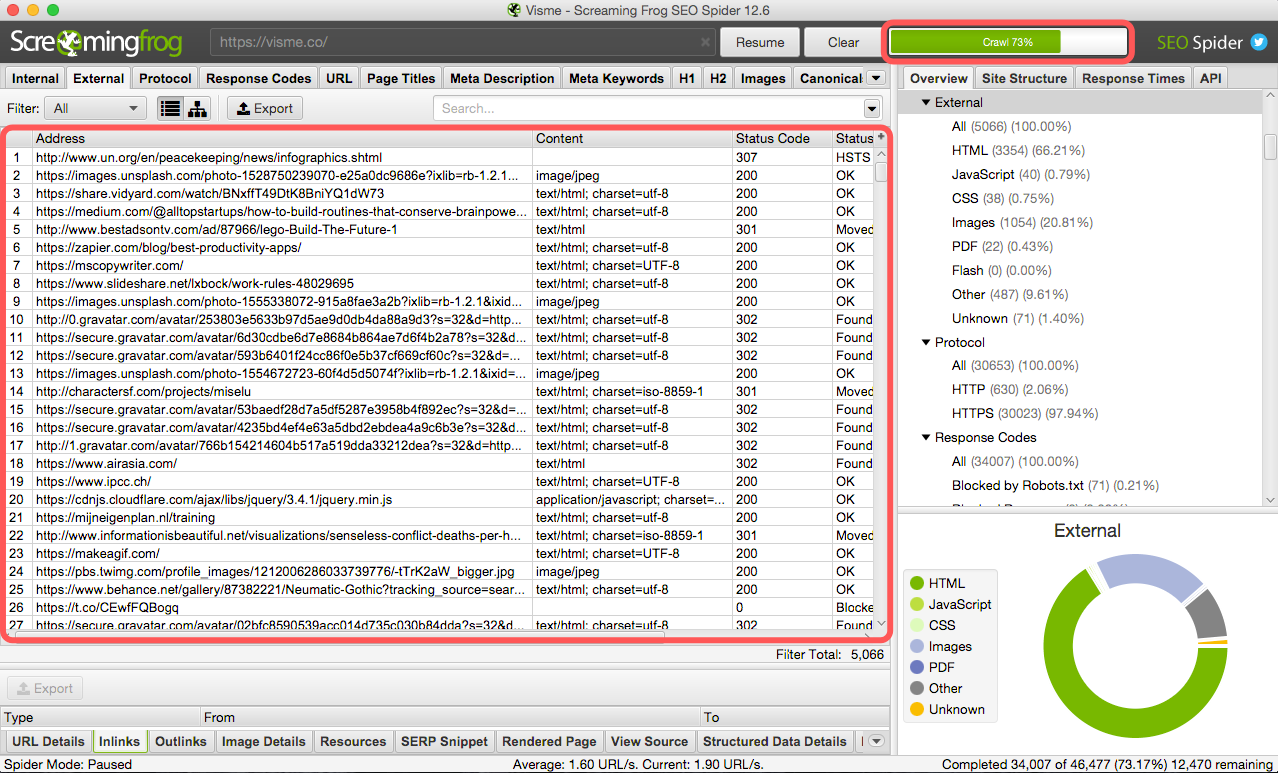Click the Resume crawl button
This screenshot has height=773, width=1278.
(760, 42)
